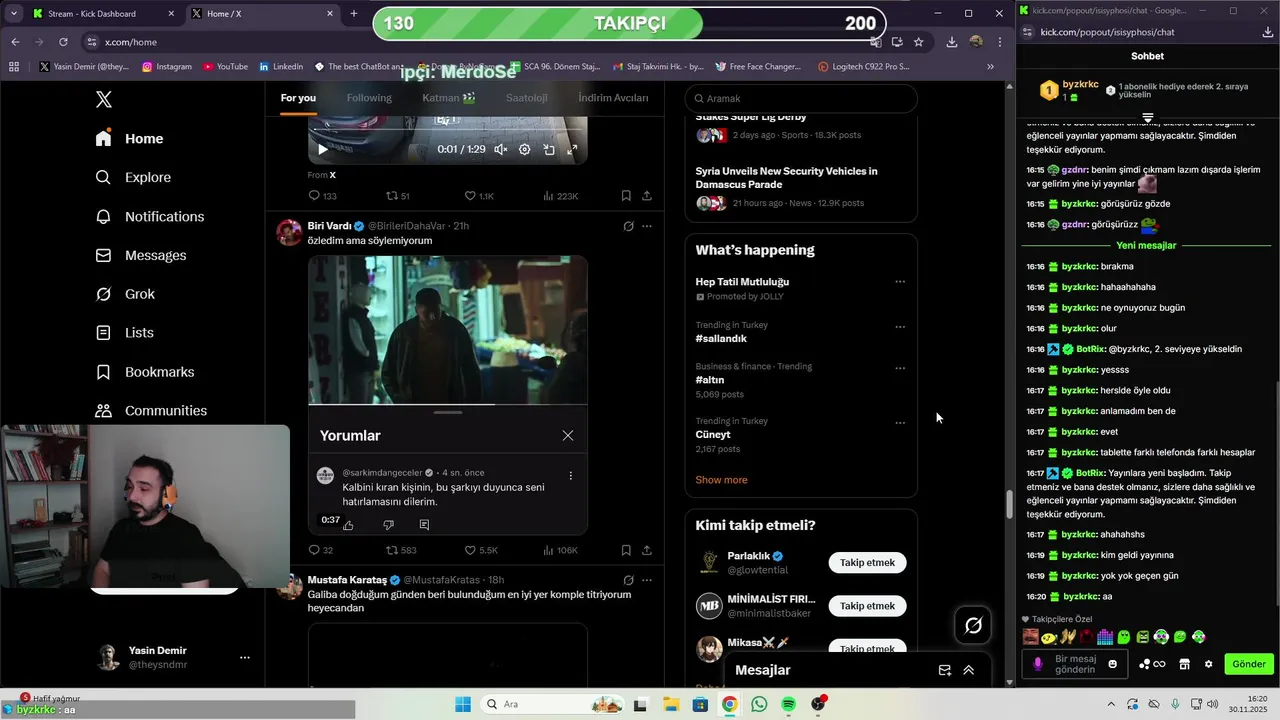This screenshot has width=1280, height=720.
Task: Reply to Biri Vardı post with 32 replies
Action: click(321, 550)
